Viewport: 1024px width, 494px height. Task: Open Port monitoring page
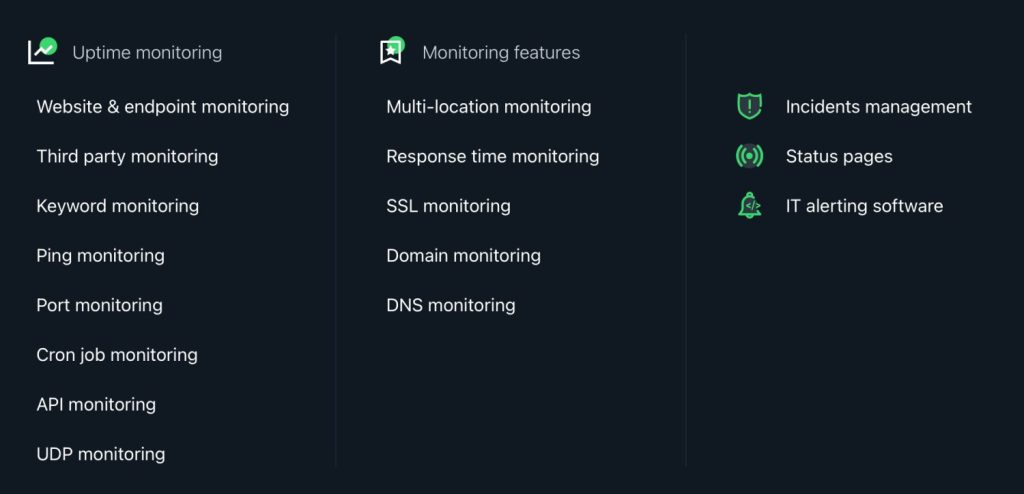point(99,305)
